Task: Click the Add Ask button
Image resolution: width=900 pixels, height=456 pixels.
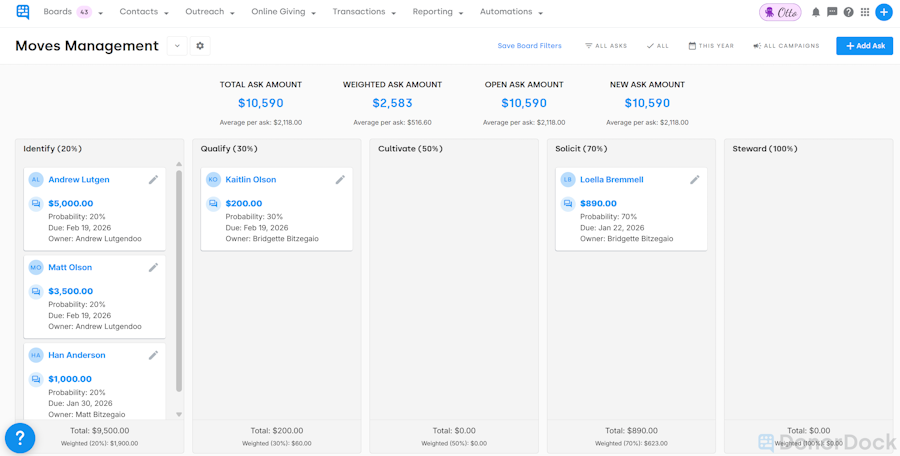Action: [x=864, y=46]
